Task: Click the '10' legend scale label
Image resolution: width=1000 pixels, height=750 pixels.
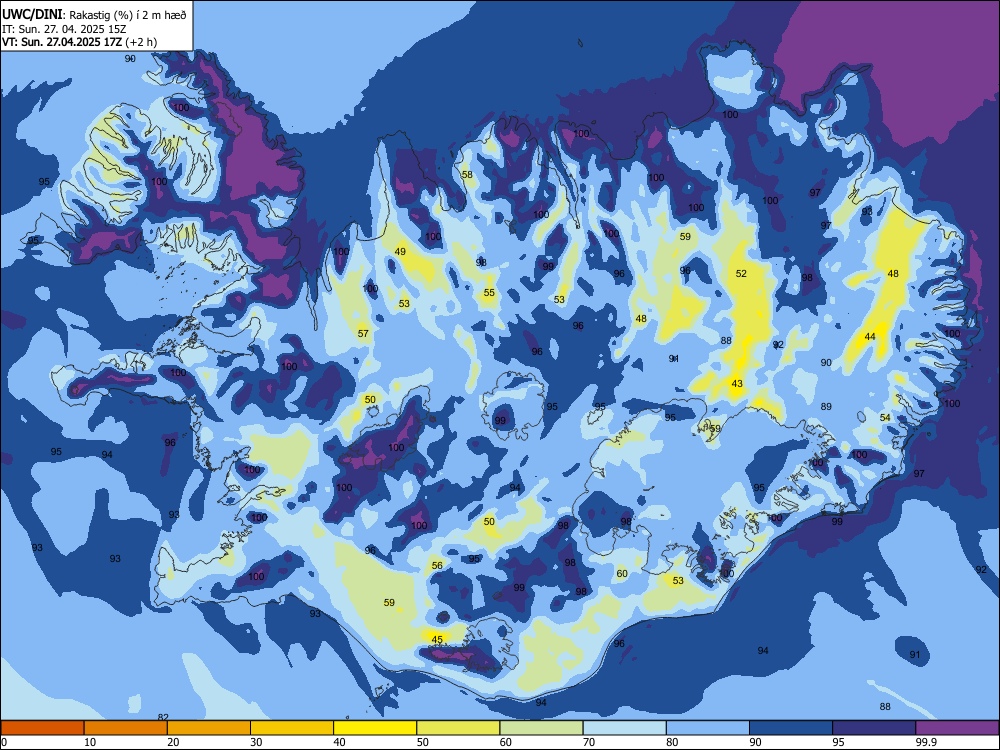Action: pos(90,742)
